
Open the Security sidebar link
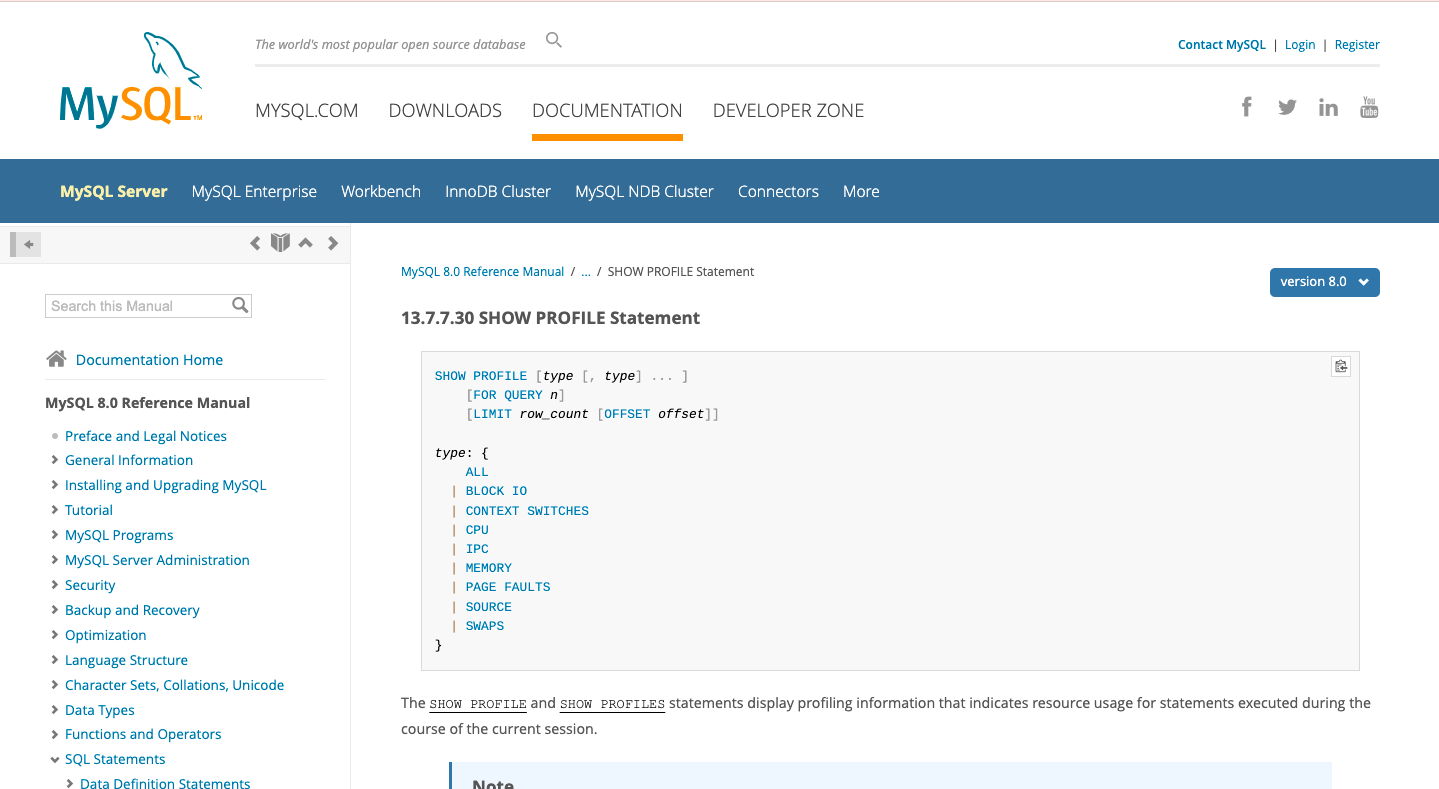tap(90, 585)
